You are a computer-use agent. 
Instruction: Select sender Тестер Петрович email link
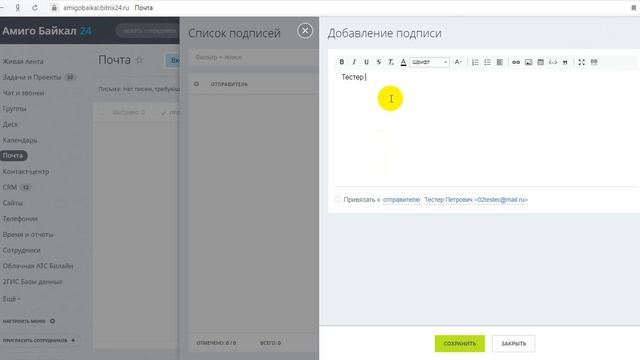(476, 200)
